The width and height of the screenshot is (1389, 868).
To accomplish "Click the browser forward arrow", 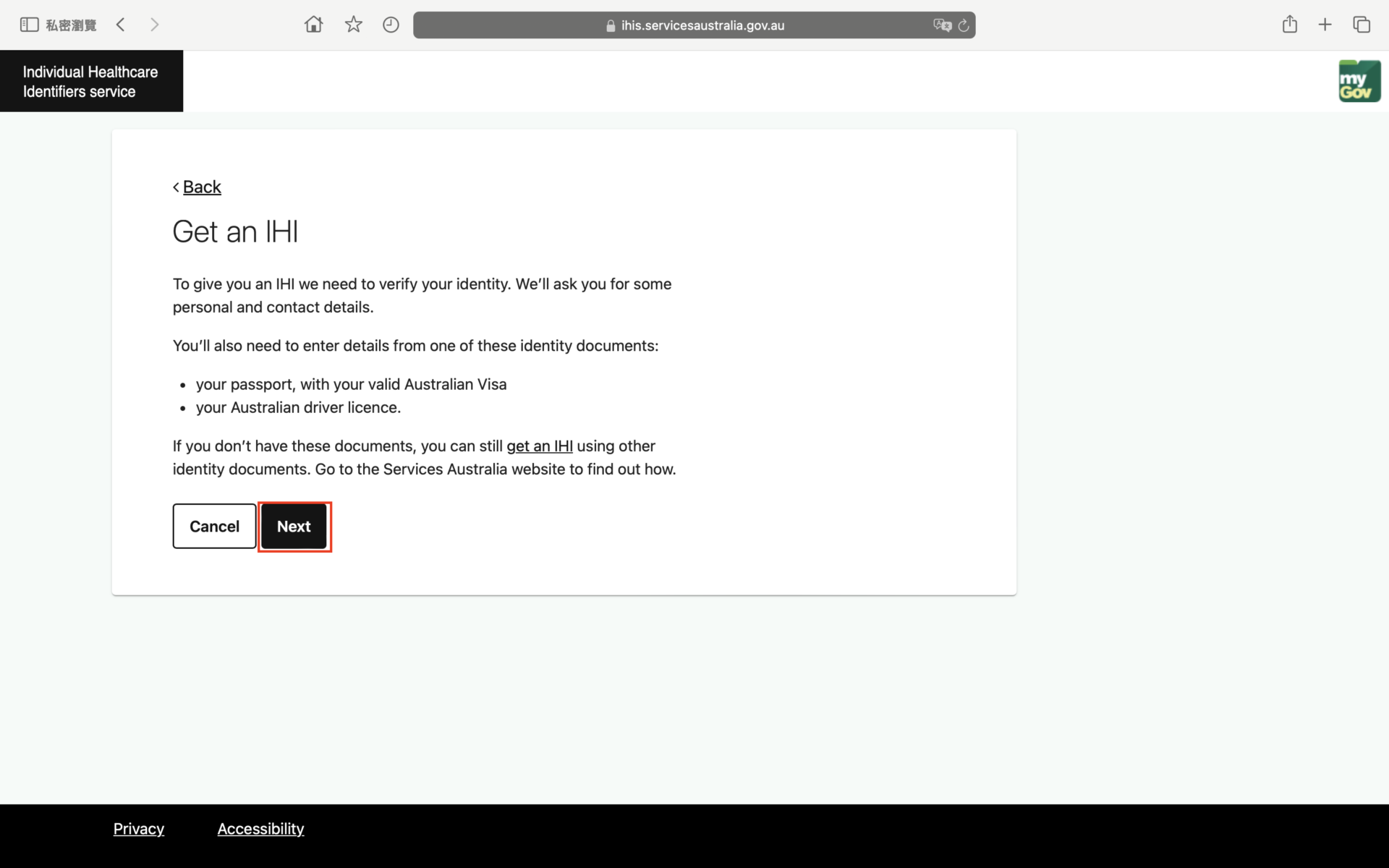I will tap(154, 25).
